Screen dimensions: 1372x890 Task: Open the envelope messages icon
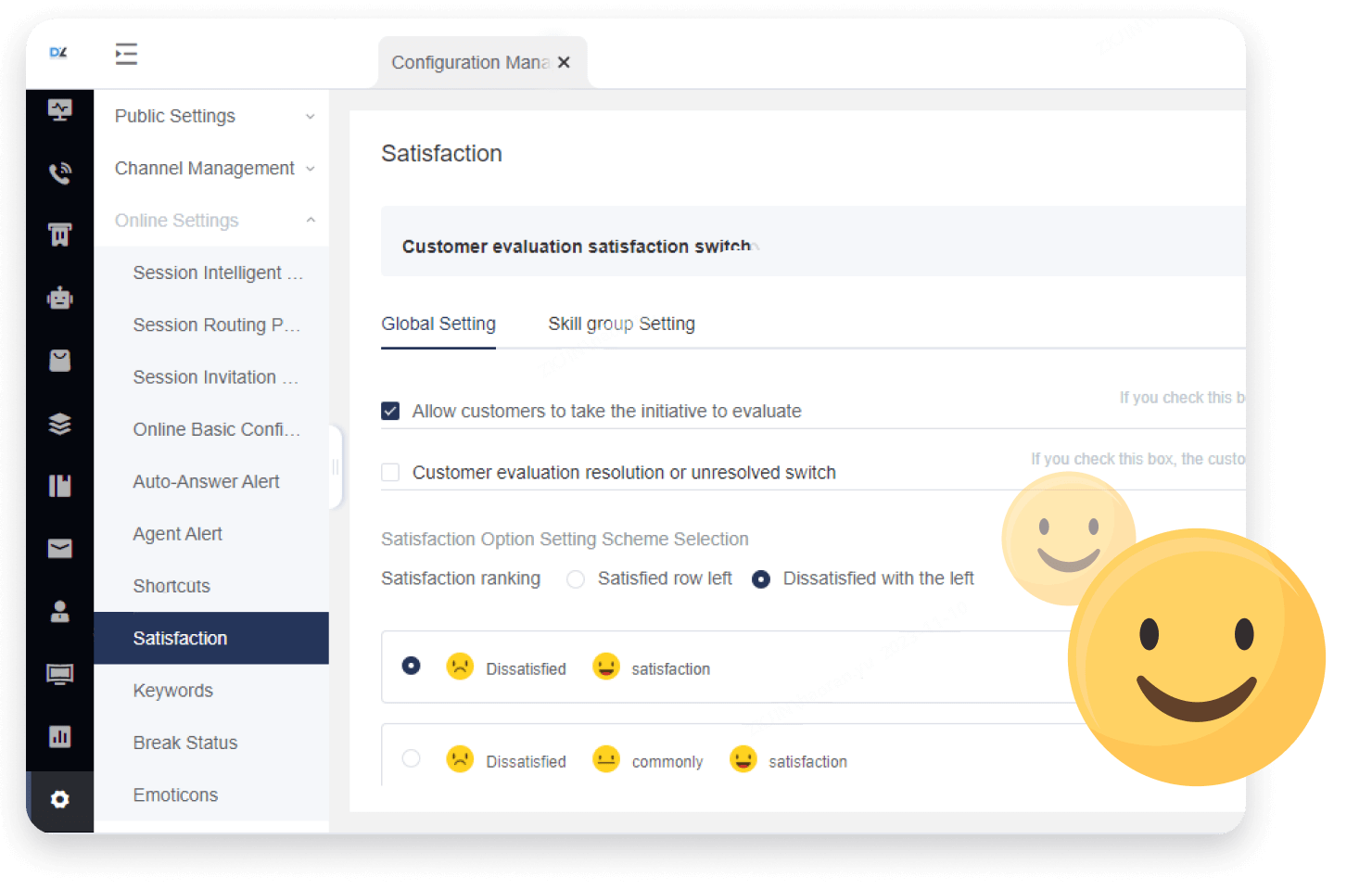(x=60, y=548)
